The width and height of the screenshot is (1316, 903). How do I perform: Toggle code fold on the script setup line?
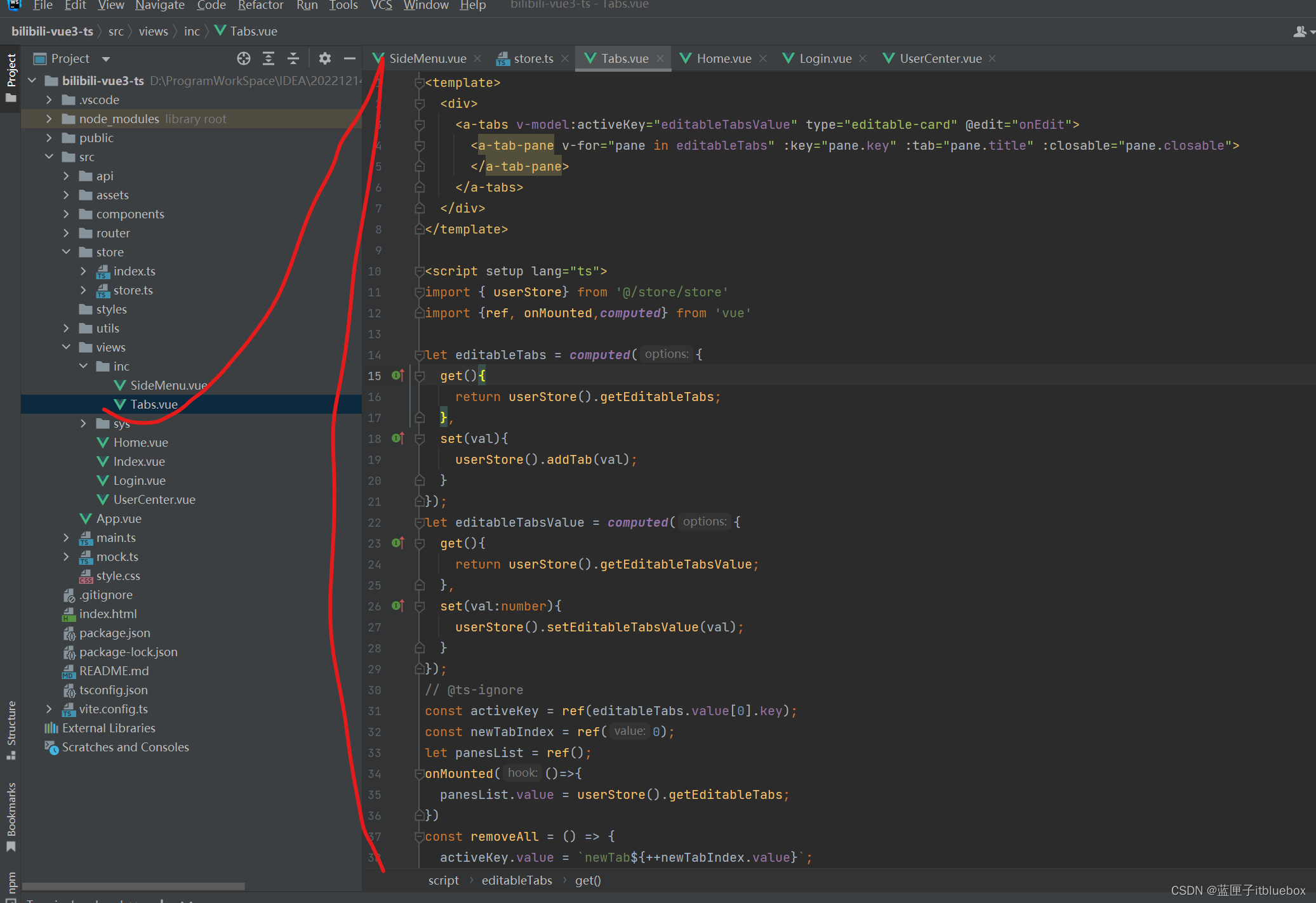pos(419,272)
